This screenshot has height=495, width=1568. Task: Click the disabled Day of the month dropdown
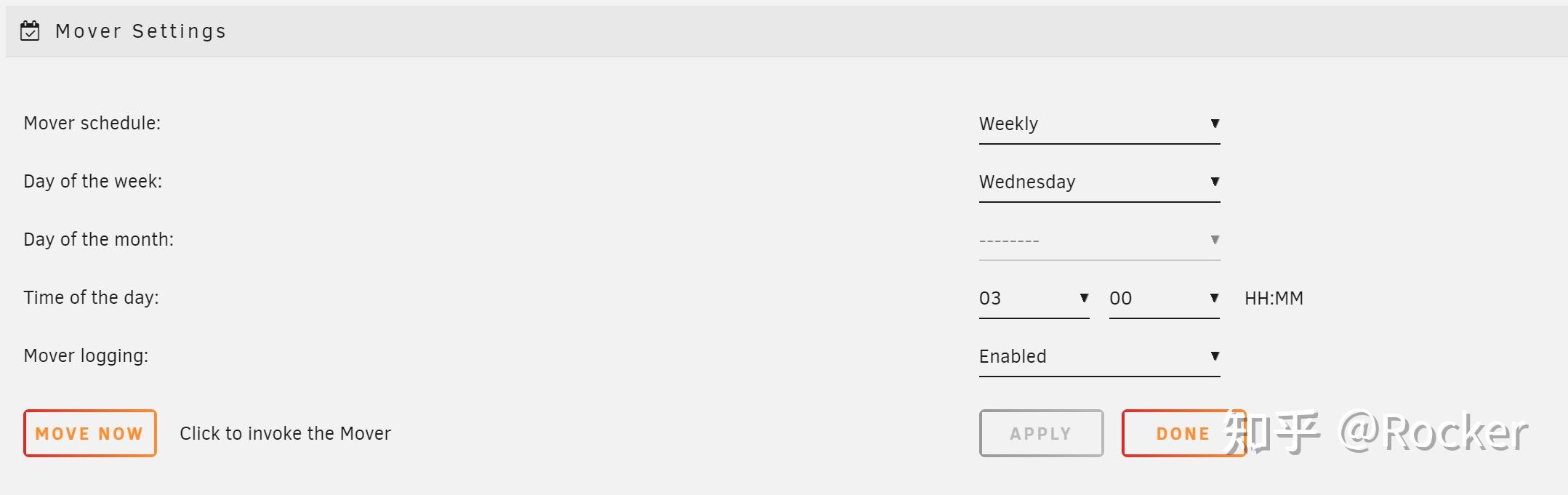[1098, 241]
